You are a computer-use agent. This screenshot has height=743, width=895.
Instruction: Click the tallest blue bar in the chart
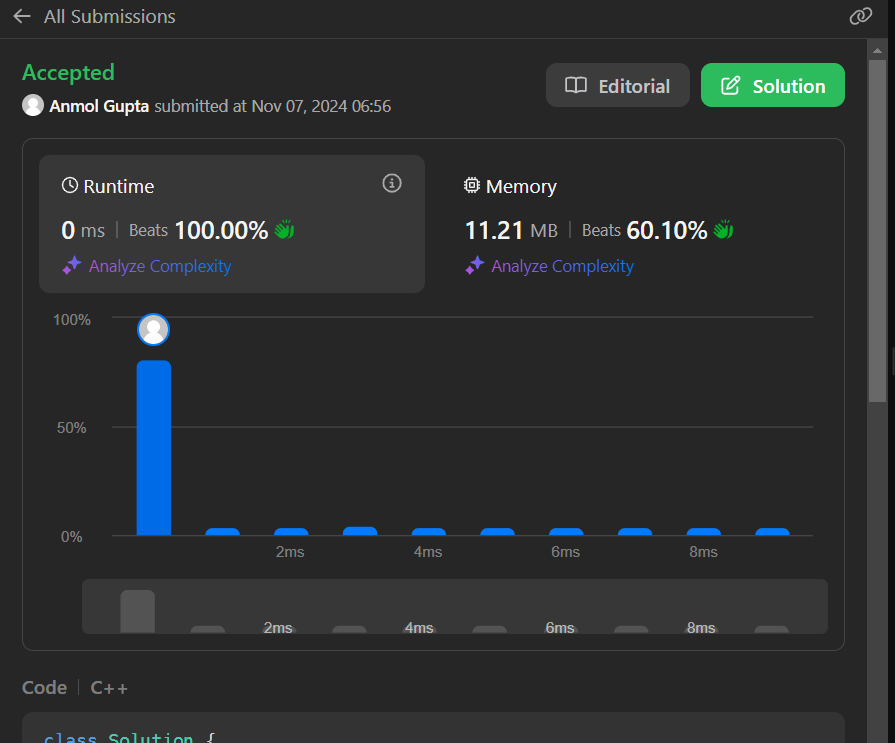154,448
